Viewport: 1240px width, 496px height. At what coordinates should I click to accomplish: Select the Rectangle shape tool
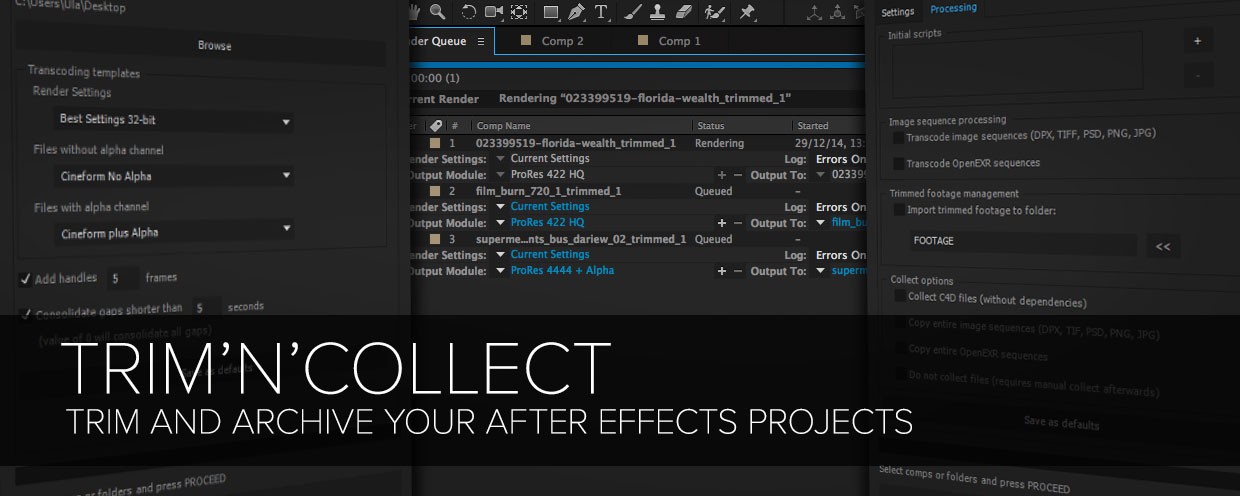click(x=551, y=12)
